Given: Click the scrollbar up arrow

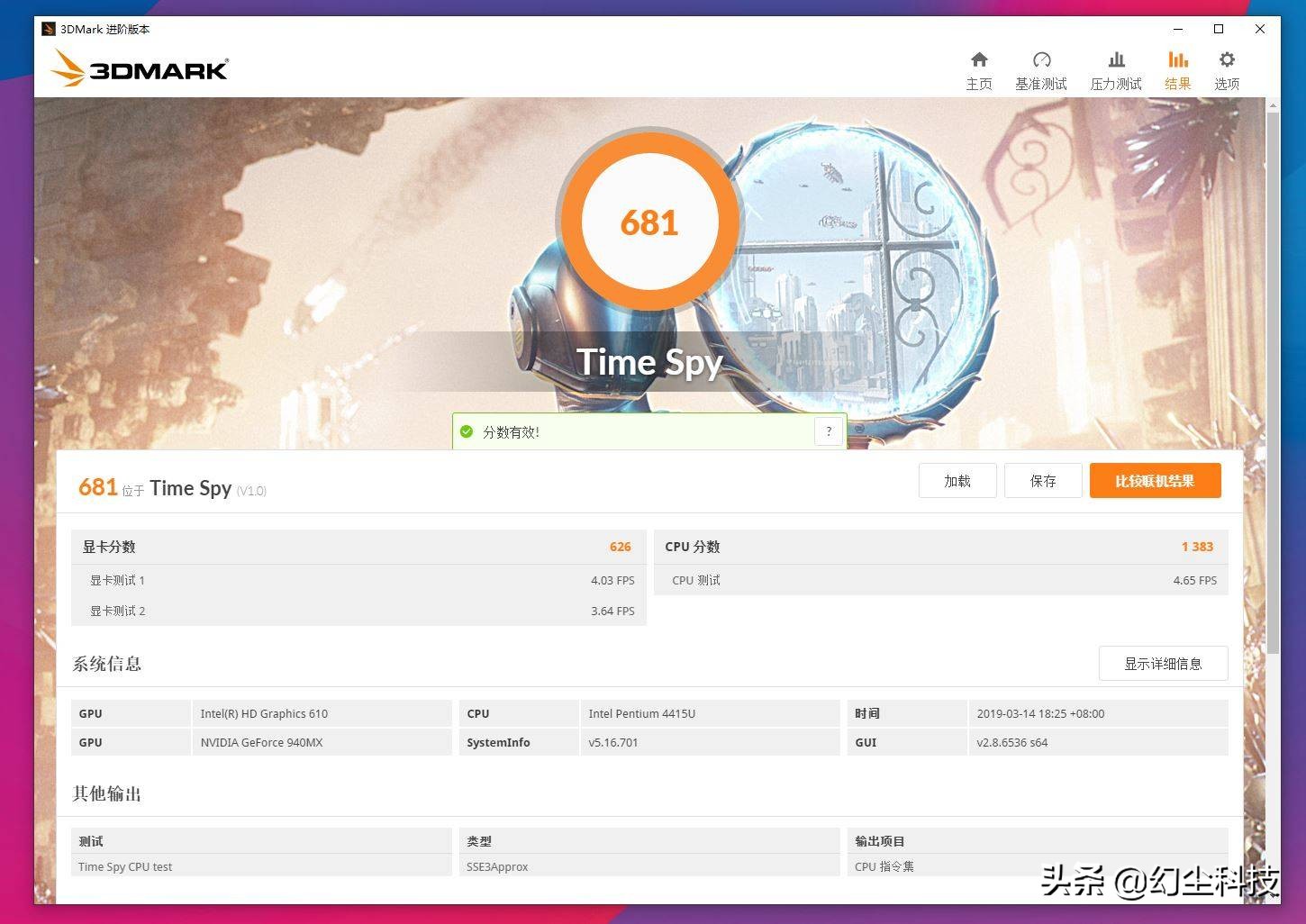Looking at the screenshot, I should tap(1274, 104).
